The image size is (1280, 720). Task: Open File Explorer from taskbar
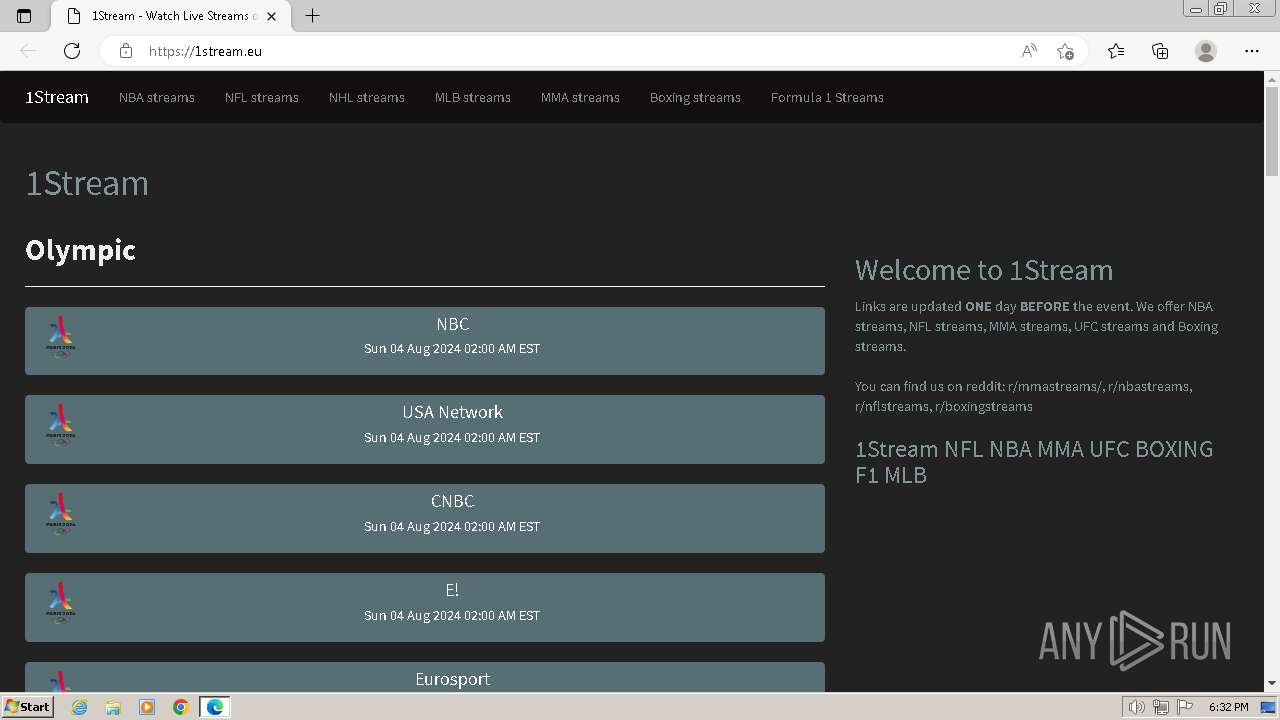pos(113,707)
